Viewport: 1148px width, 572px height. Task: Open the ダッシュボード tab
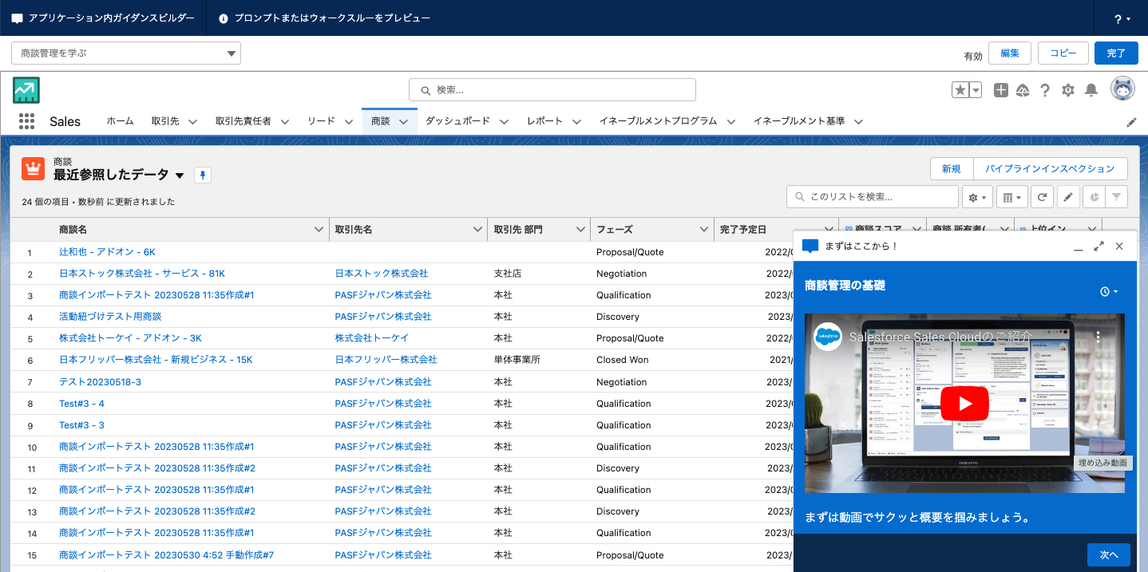[x=458, y=122]
